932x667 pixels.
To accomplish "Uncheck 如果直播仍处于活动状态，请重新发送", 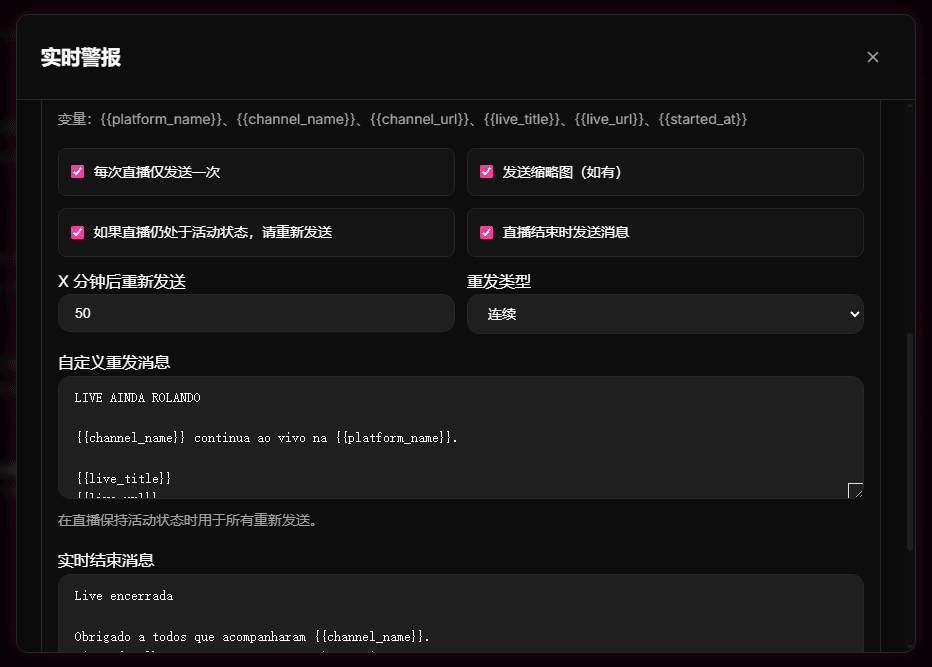I will 77,232.
